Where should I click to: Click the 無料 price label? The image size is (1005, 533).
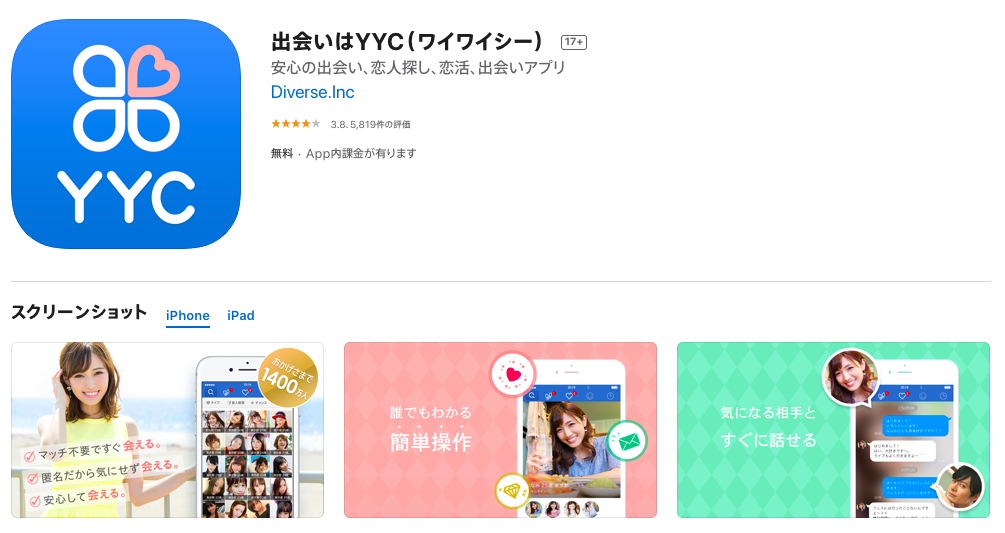(282, 153)
